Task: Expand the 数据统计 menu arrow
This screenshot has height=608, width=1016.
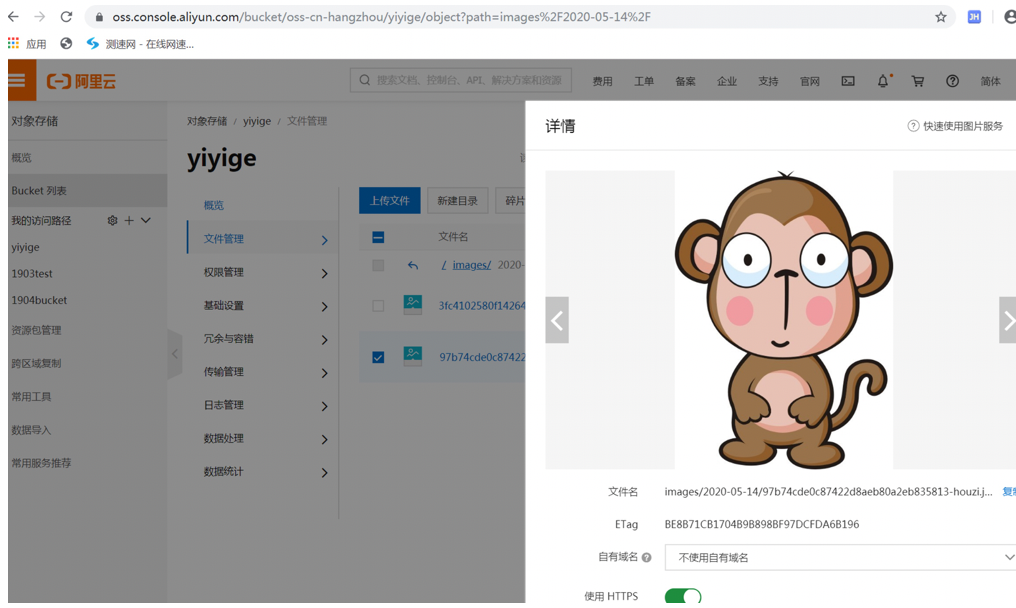Action: [x=325, y=473]
